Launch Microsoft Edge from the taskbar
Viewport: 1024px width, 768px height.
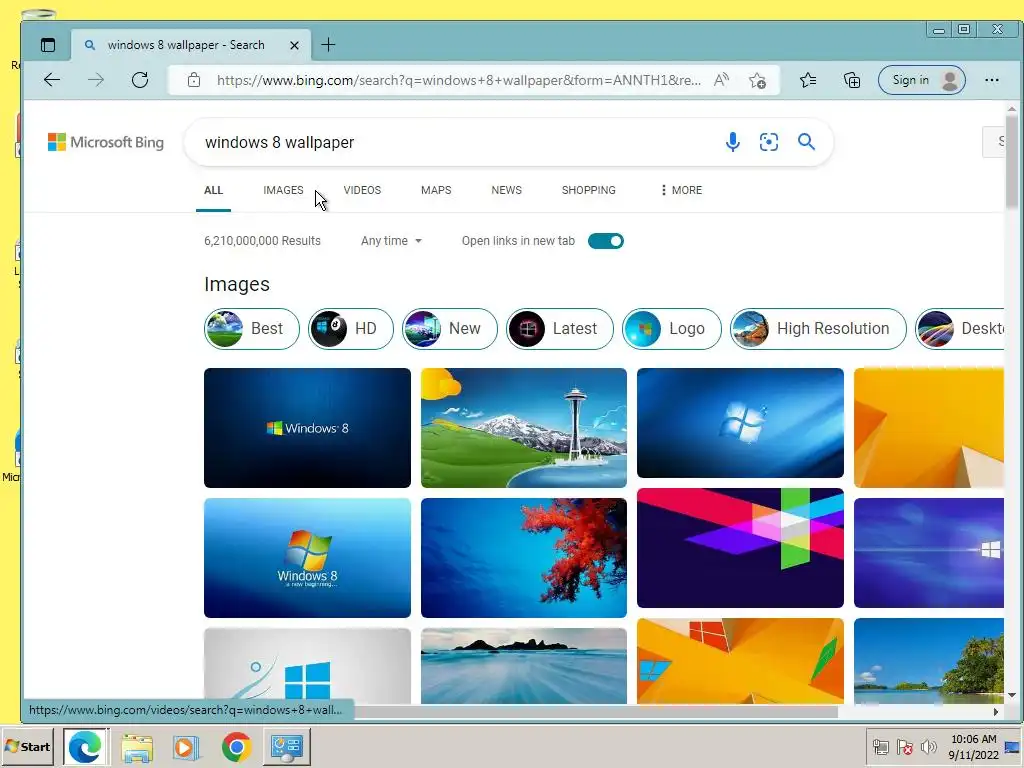tap(86, 747)
